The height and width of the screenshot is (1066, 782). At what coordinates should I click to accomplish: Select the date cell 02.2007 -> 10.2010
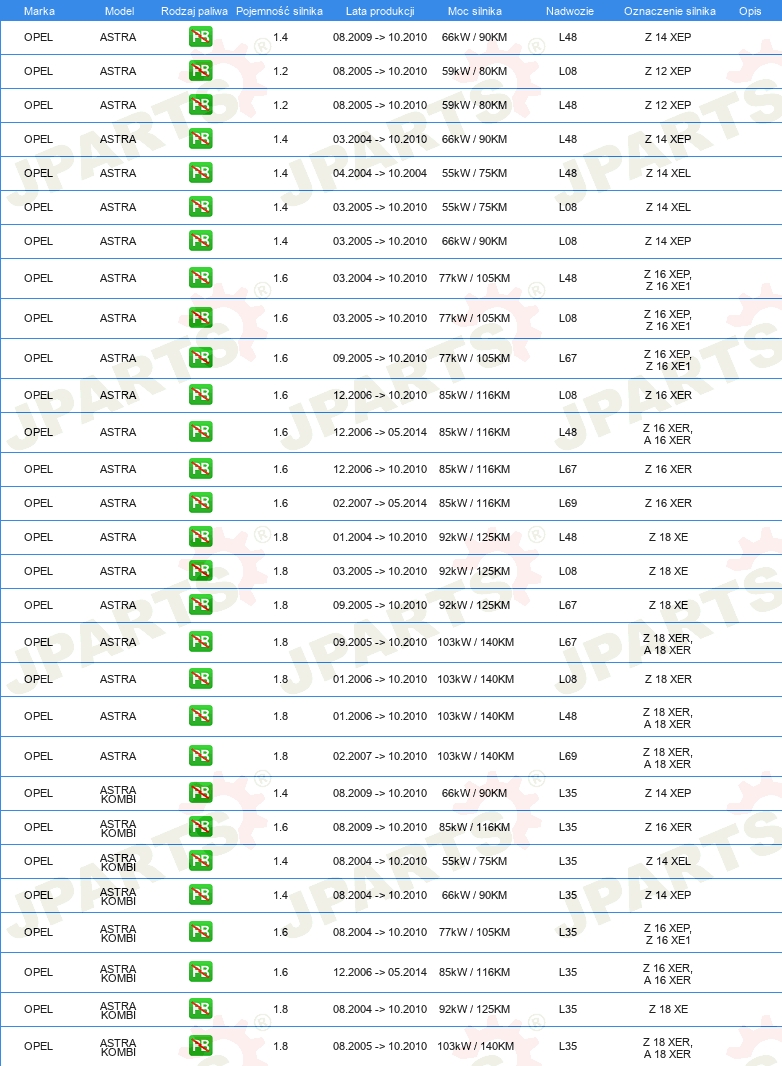pos(380,756)
